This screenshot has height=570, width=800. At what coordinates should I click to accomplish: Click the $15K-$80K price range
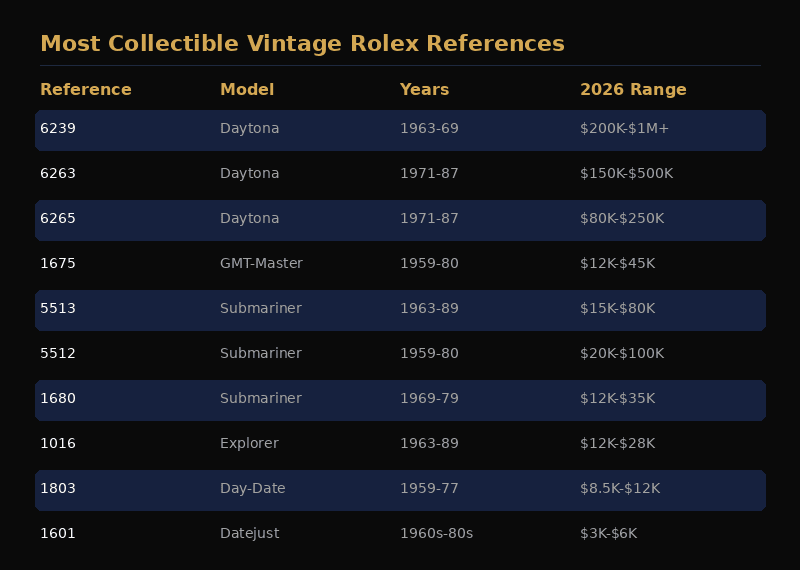point(617,308)
